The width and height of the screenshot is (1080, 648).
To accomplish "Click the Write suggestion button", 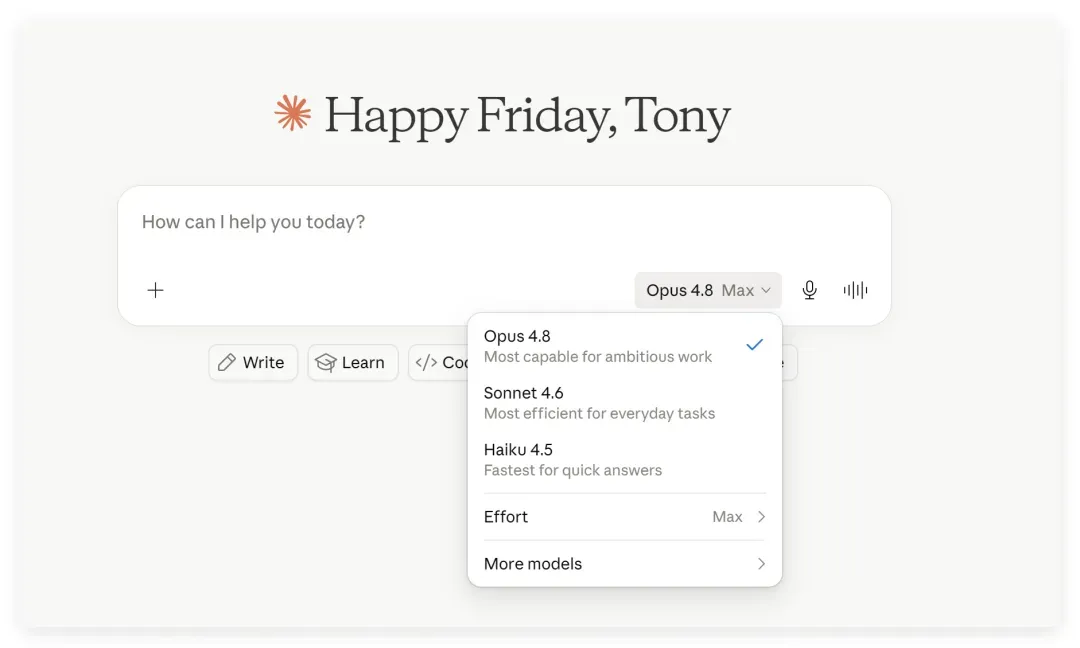I will [x=253, y=362].
